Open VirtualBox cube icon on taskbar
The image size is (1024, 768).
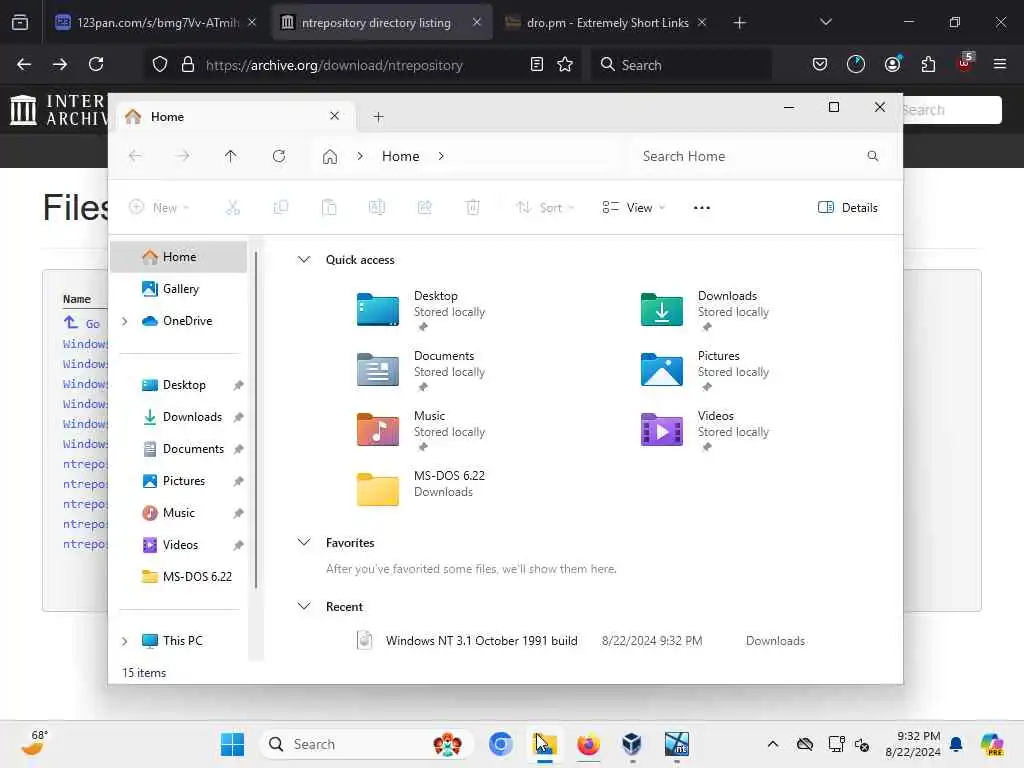632,744
